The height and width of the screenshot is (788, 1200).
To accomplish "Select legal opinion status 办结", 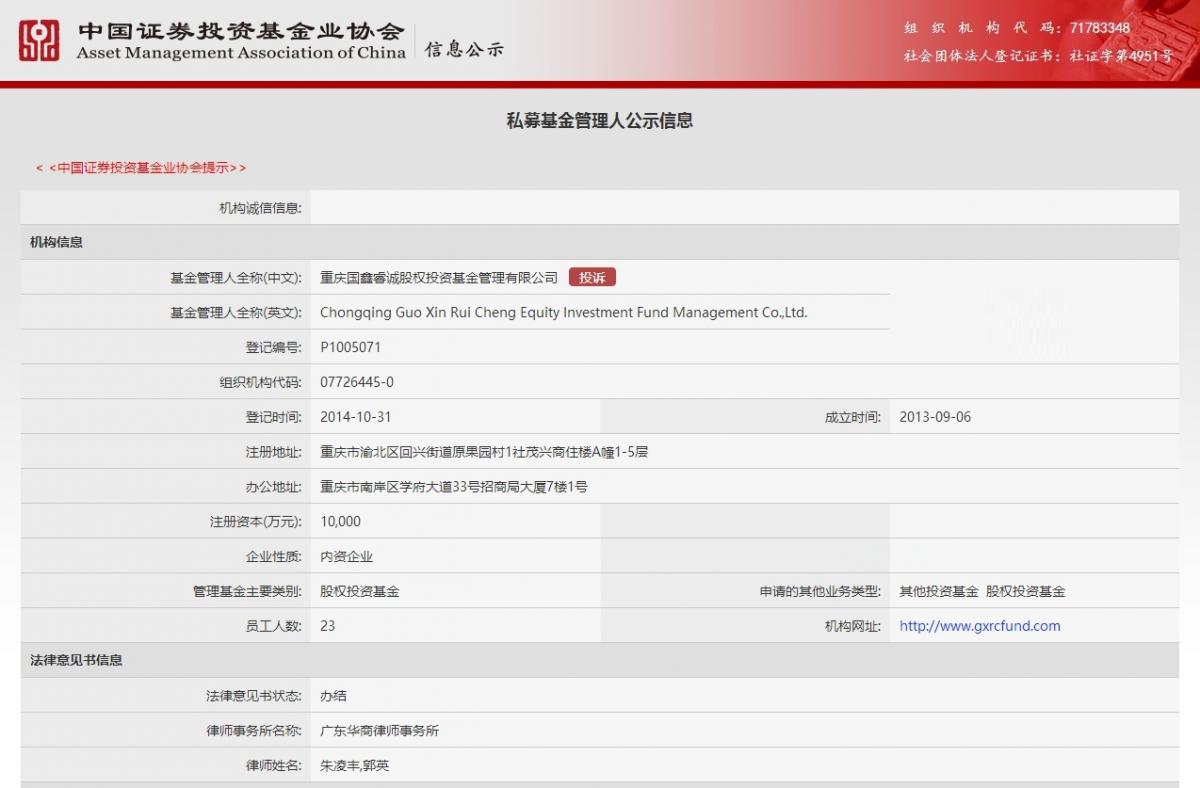I will click(333, 696).
